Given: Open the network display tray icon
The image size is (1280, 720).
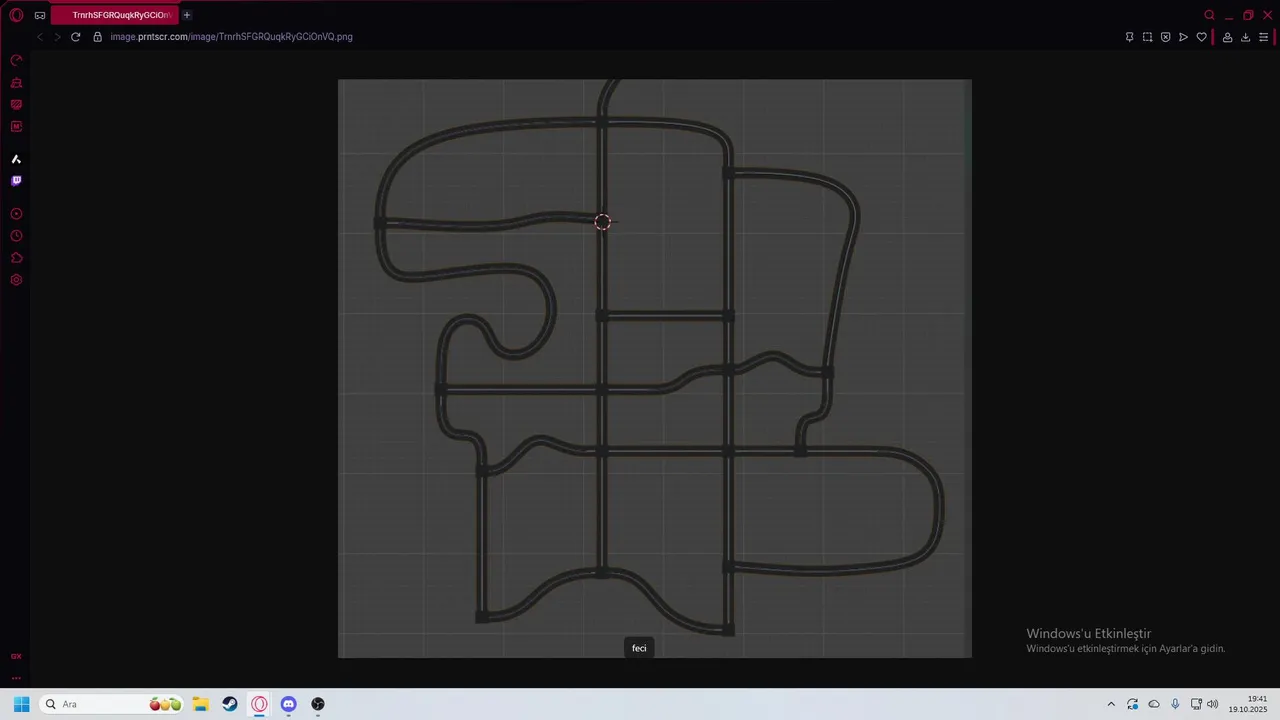Looking at the screenshot, I should tap(1196, 704).
